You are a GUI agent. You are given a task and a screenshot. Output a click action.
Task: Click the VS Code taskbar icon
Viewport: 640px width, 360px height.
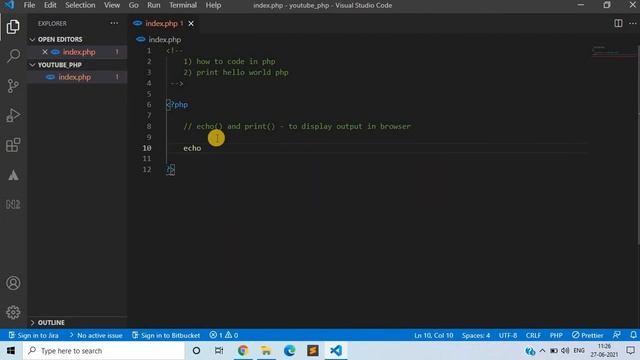(336, 351)
